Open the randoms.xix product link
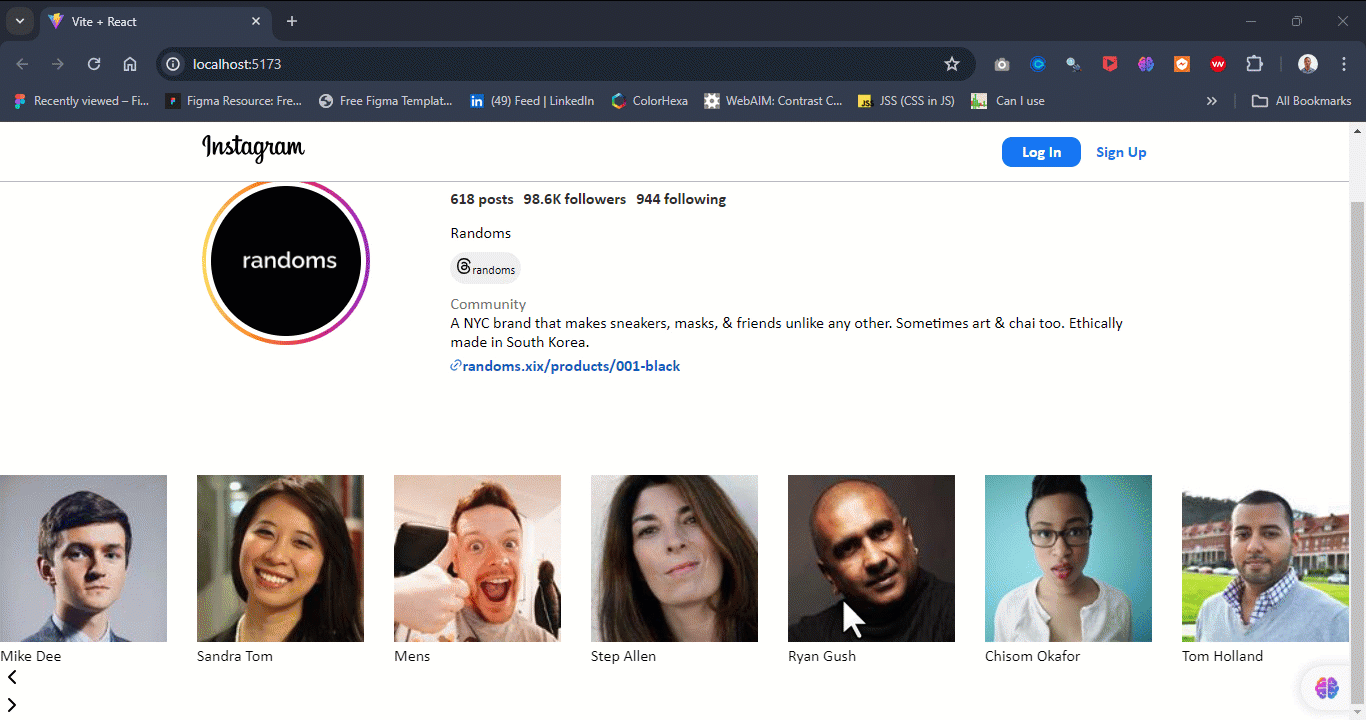 566,366
